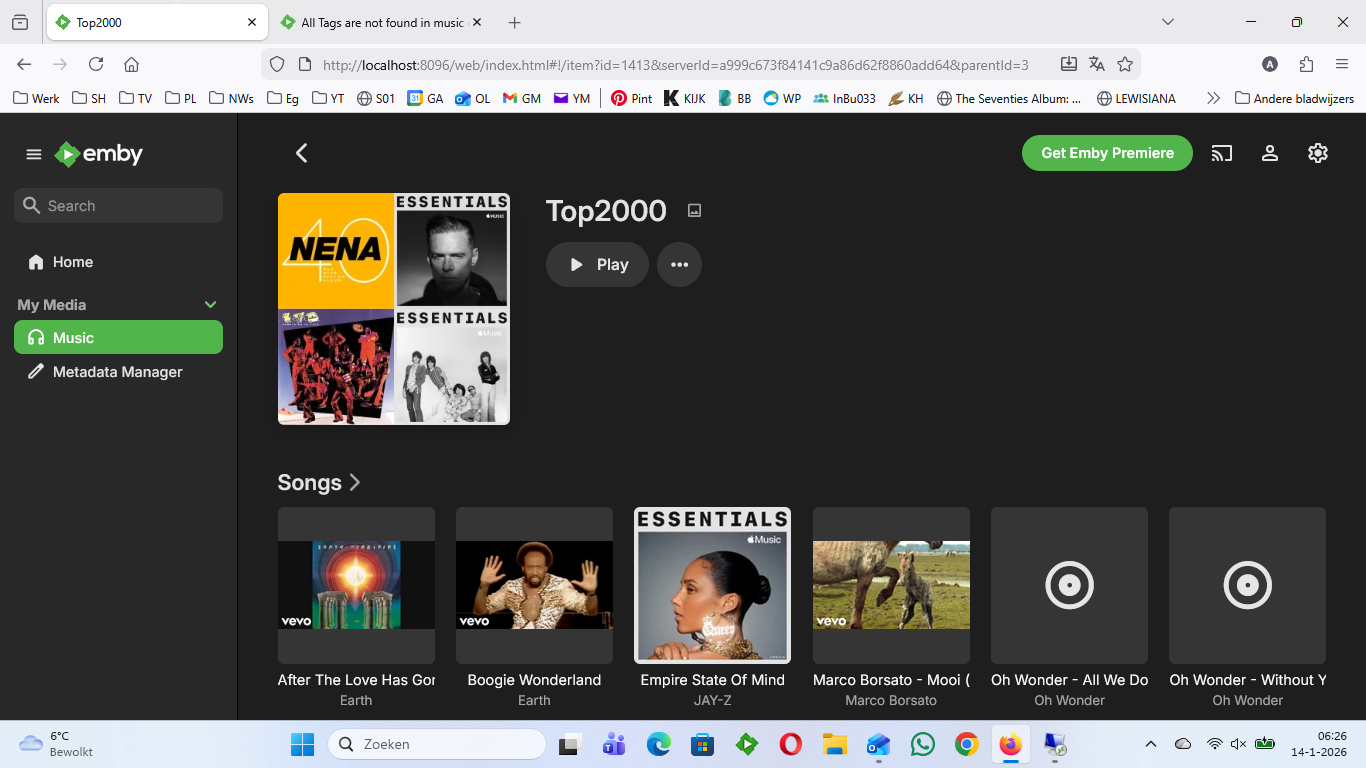Open the Werk bookmarks folder

(x=36, y=98)
